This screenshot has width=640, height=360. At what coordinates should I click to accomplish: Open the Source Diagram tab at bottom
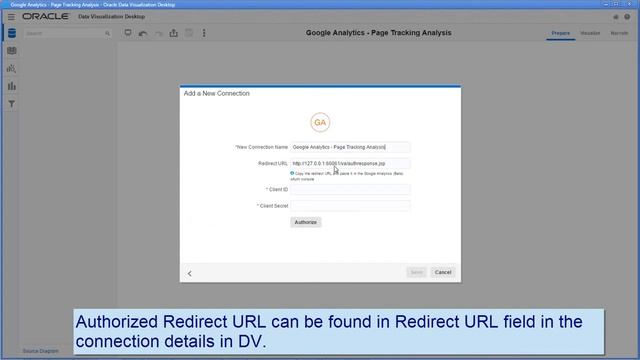40,351
